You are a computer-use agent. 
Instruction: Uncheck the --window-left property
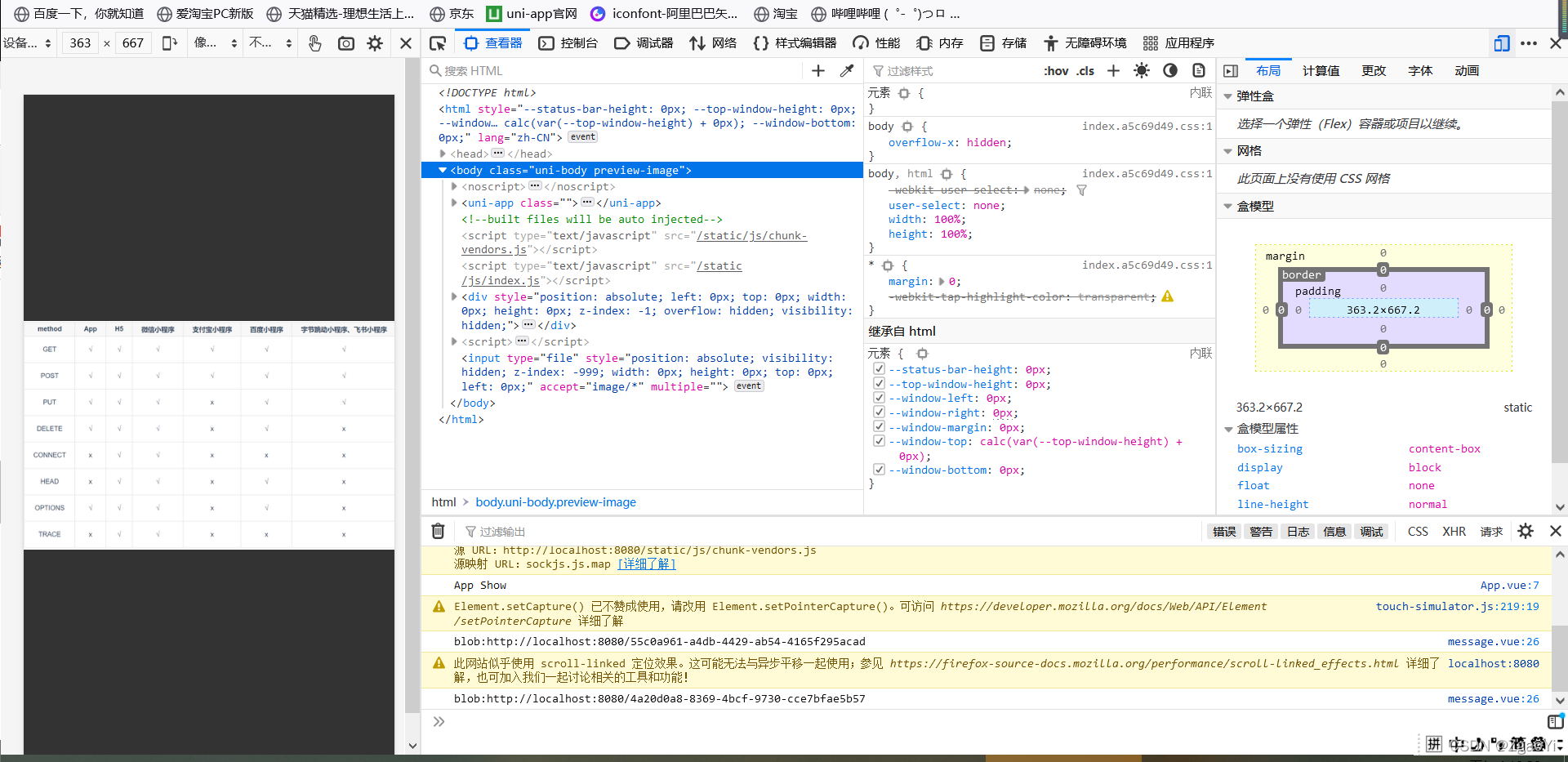click(879, 398)
